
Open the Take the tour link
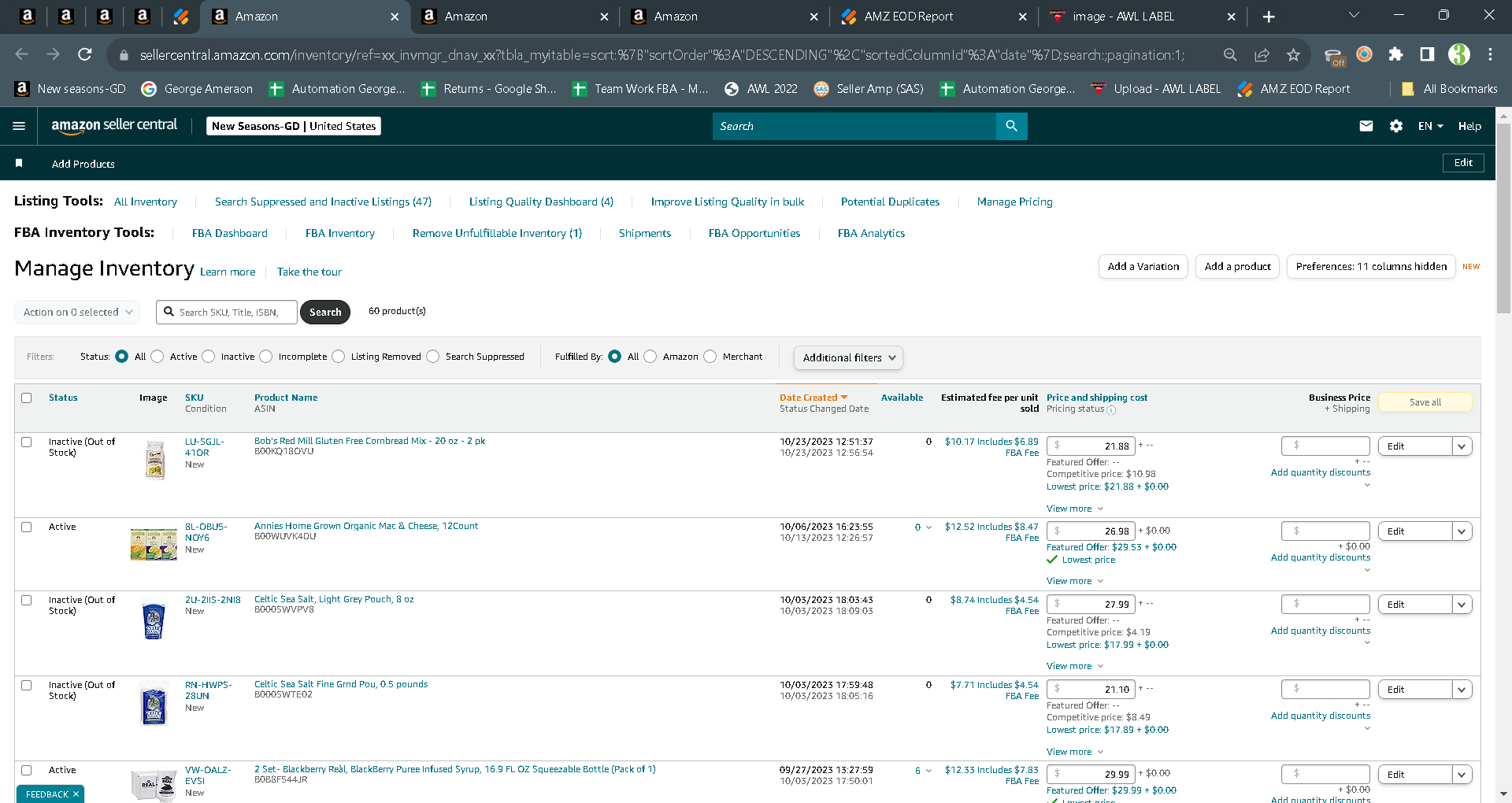(309, 272)
